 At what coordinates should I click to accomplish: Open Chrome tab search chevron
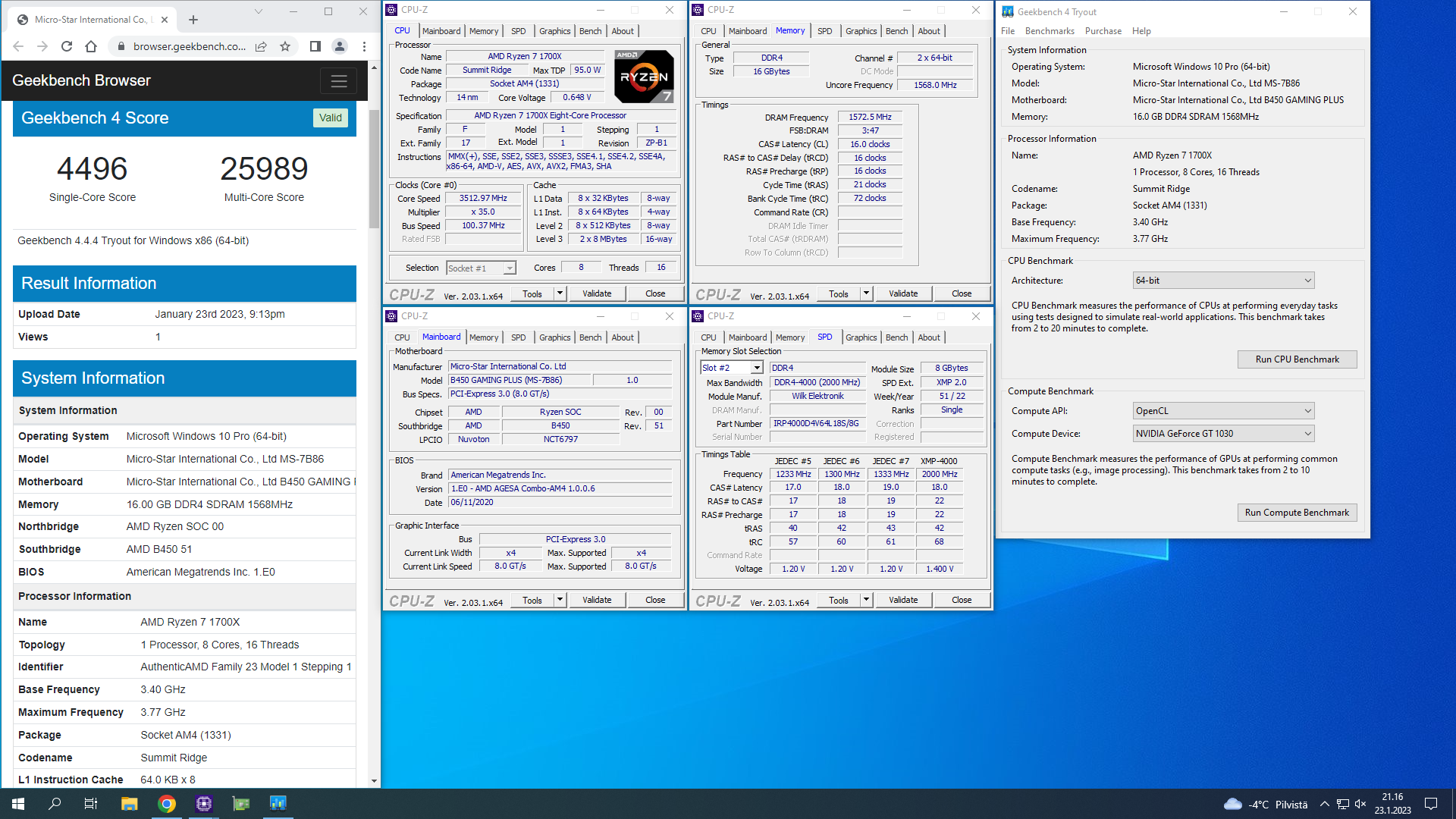[x=258, y=11]
